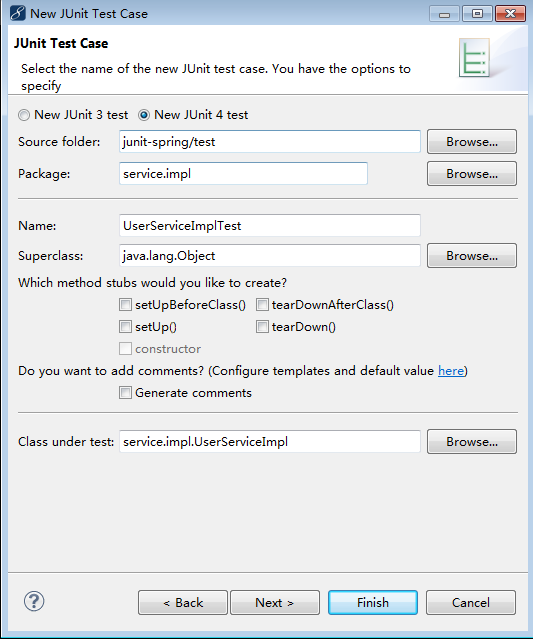Click the Spring title bar icon
The width and height of the screenshot is (533, 639).
[x=18, y=13]
